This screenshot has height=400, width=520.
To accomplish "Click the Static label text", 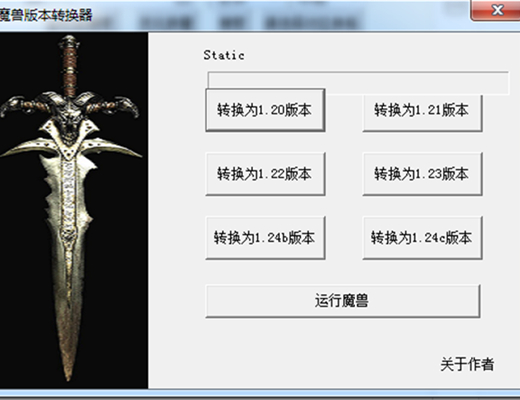I will tap(224, 55).
